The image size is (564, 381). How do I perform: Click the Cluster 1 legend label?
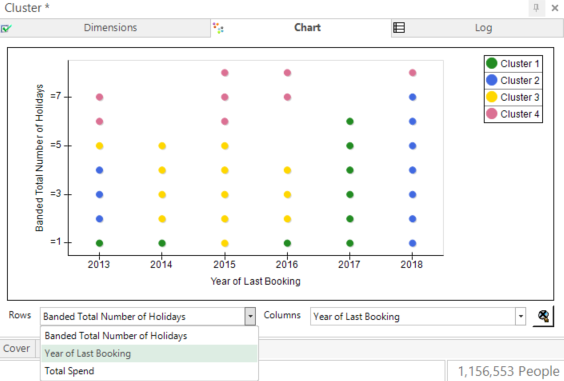(x=520, y=64)
